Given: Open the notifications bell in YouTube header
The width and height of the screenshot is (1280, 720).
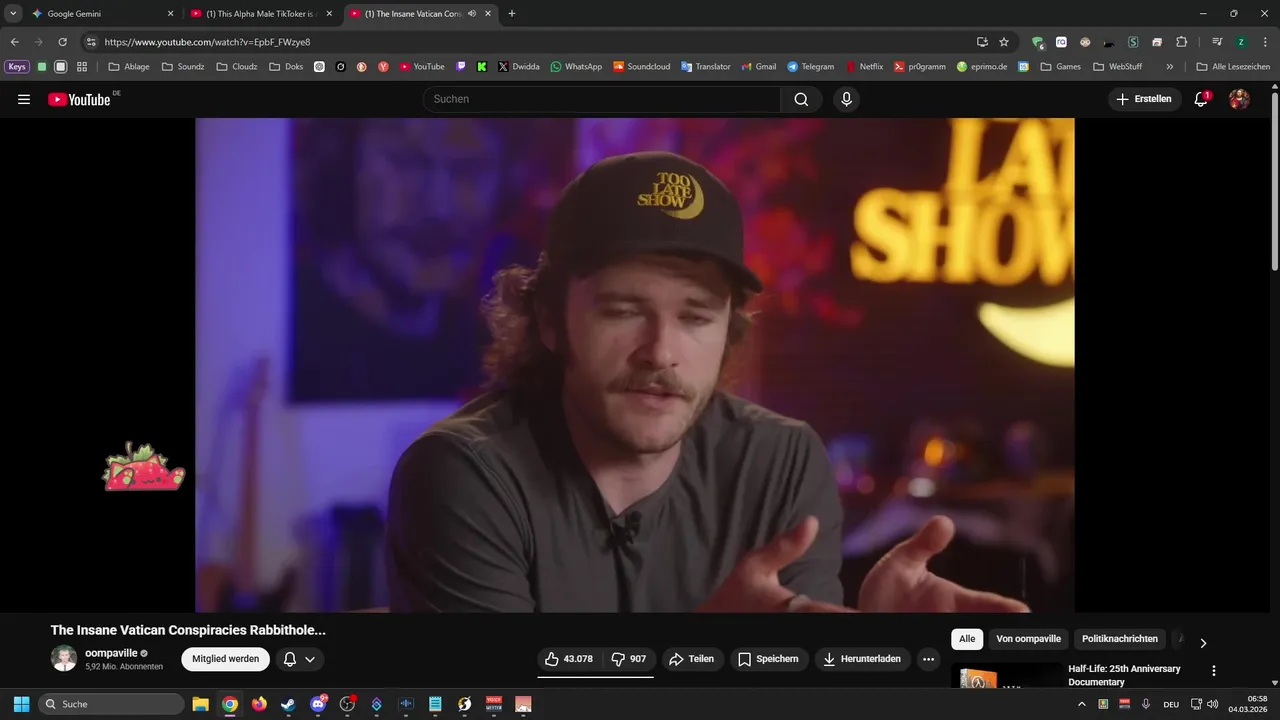Looking at the screenshot, I should coord(1201,99).
